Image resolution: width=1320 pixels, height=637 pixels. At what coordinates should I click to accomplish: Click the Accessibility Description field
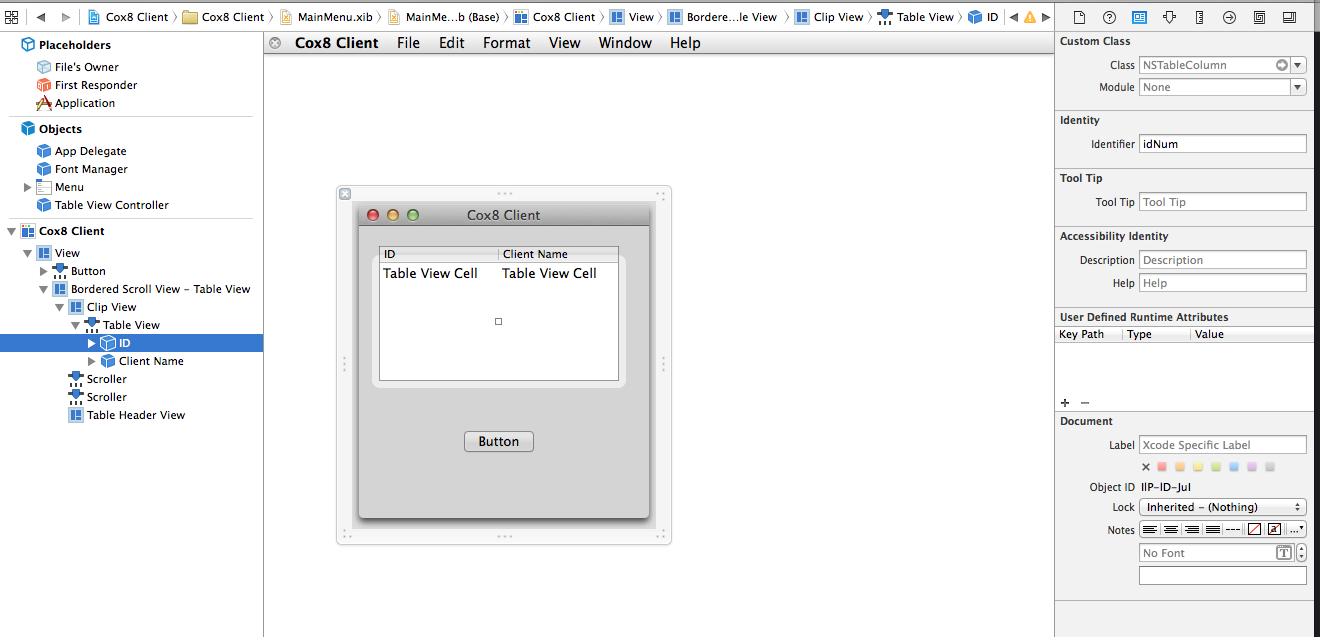[1223, 260]
